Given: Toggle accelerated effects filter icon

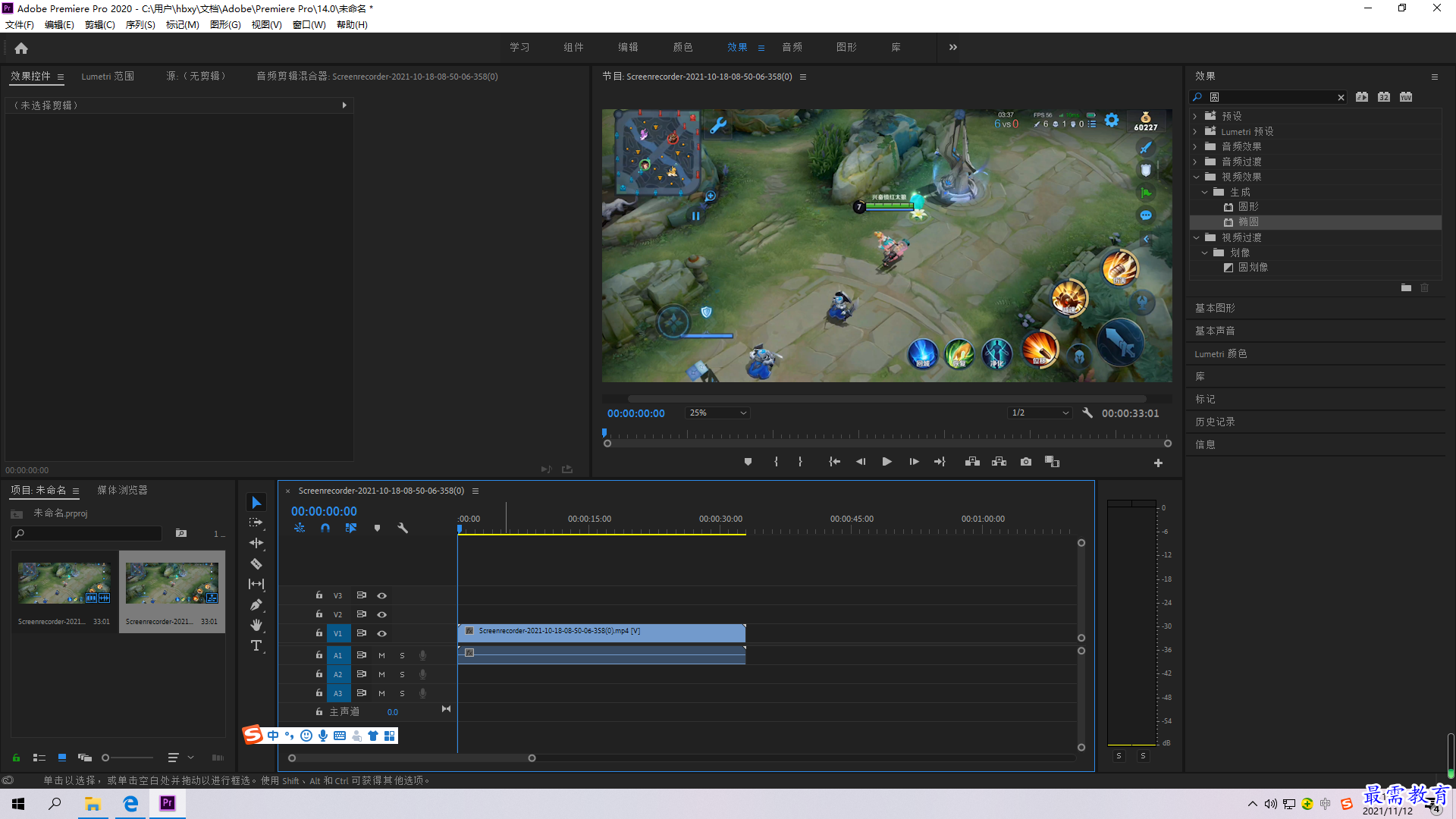Looking at the screenshot, I should coord(1362,97).
